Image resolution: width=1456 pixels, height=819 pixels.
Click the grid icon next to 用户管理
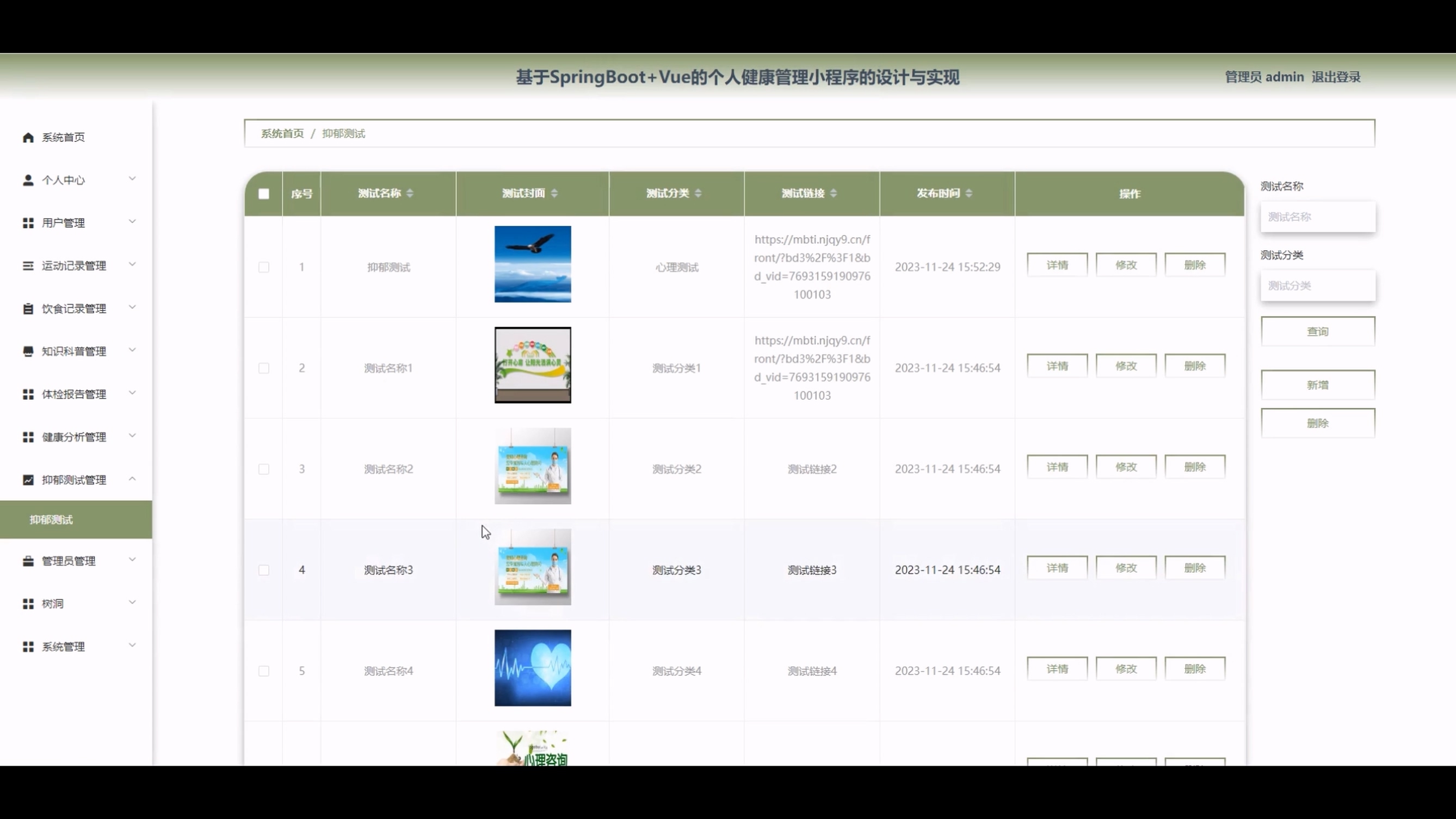[x=28, y=223]
